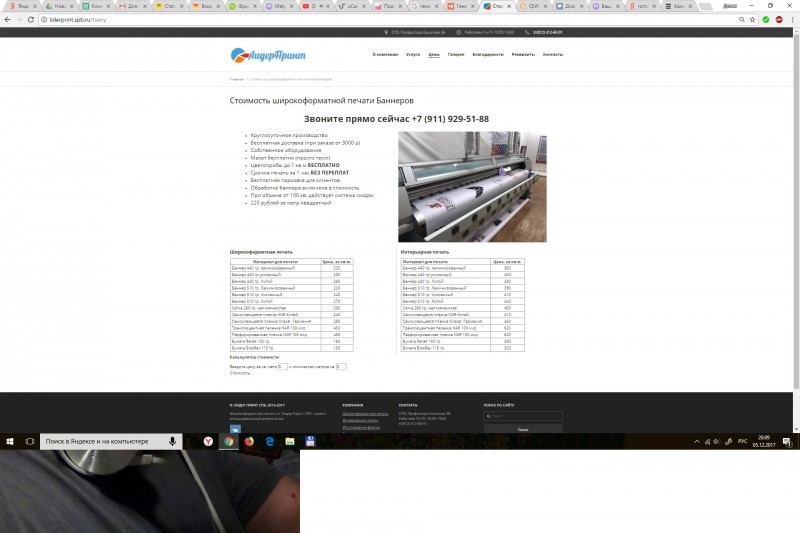The width and height of the screenshot is (800, 533).
Task: Close the active browser tab
Action: (509, 6)
